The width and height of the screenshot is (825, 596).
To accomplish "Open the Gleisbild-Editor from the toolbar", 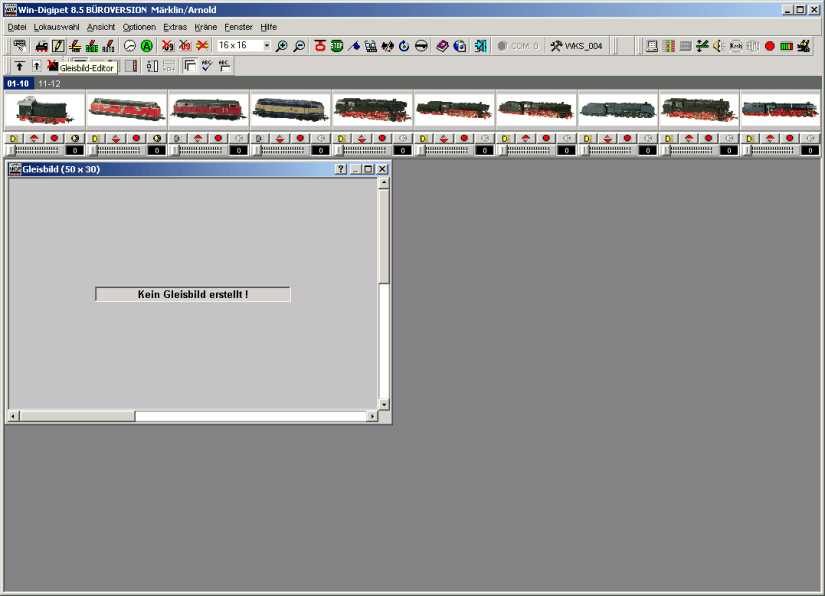I will pyautogui.click(x=51, y=66).
